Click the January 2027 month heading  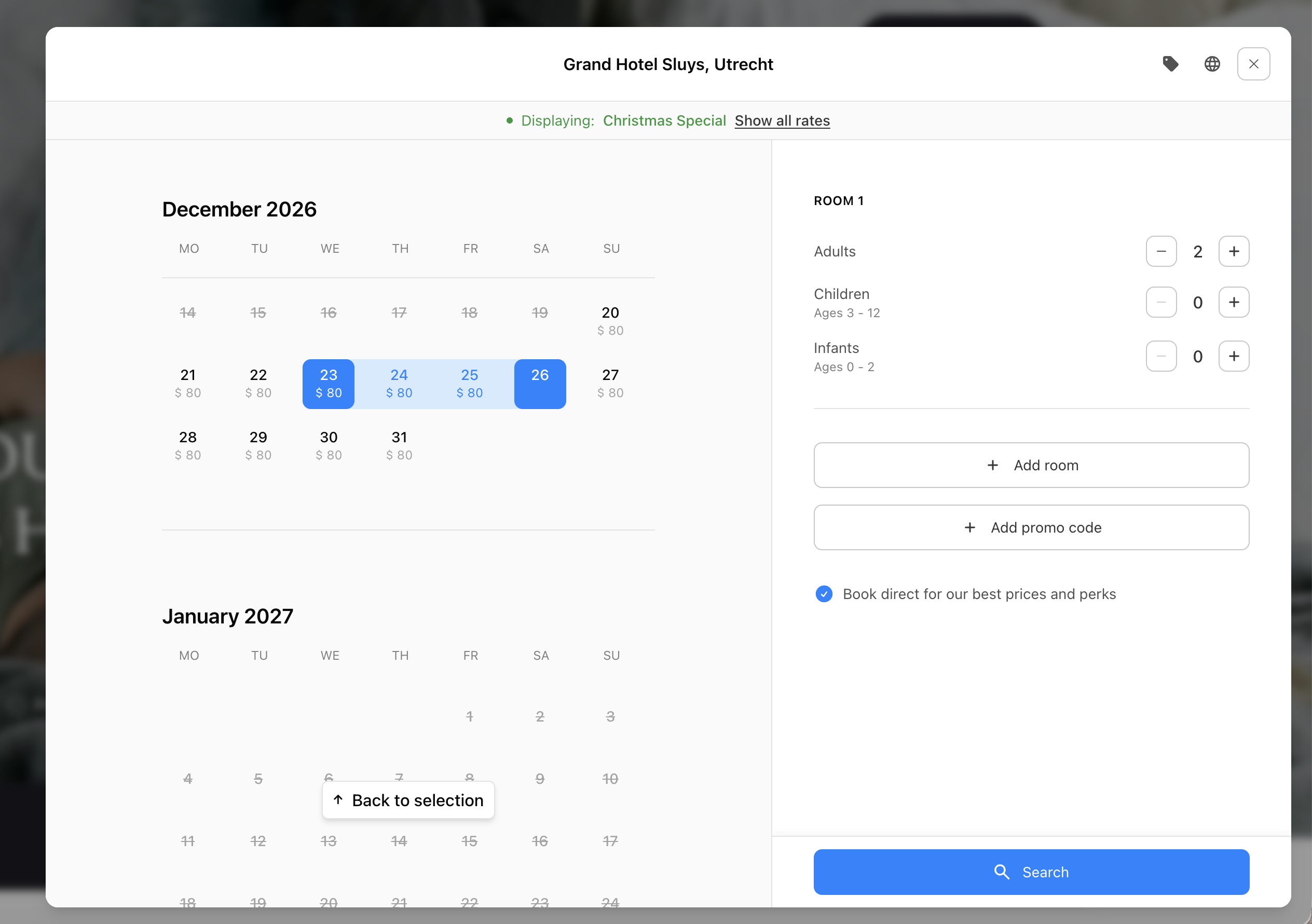click(227, 616)
